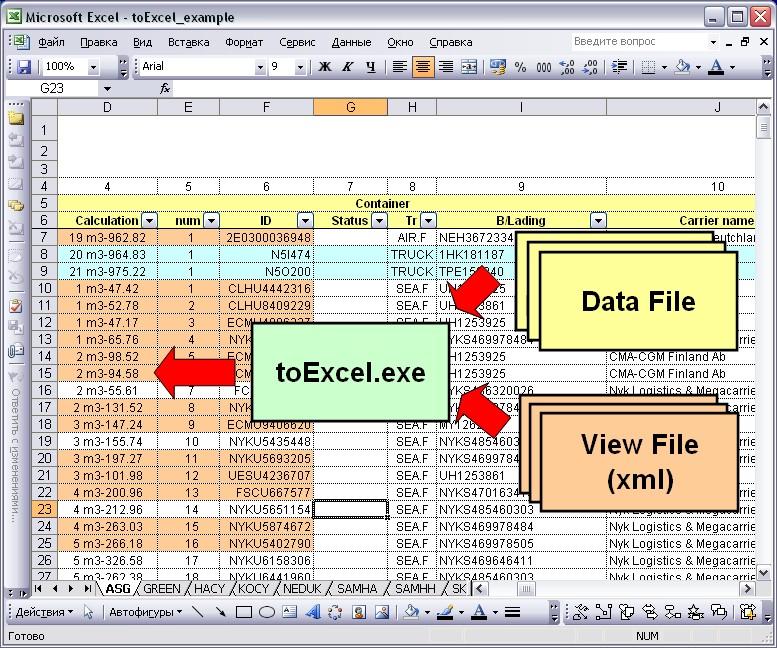Image resolution: width=777 pixels, height=648 pixels.
Task: Align cell text left
Action: point(399,66)
